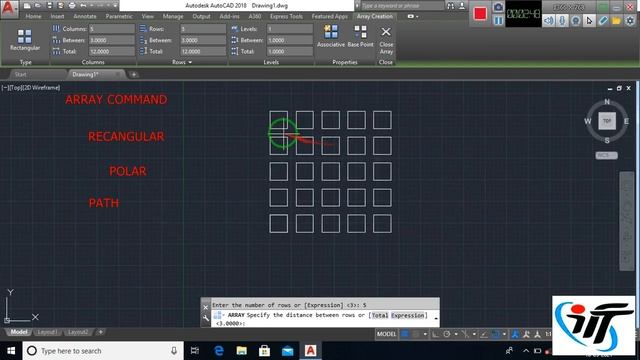Open the AutoCAD application menu button
The width and height of the screenshot is (640, 360).
click(x=9, y=8)
